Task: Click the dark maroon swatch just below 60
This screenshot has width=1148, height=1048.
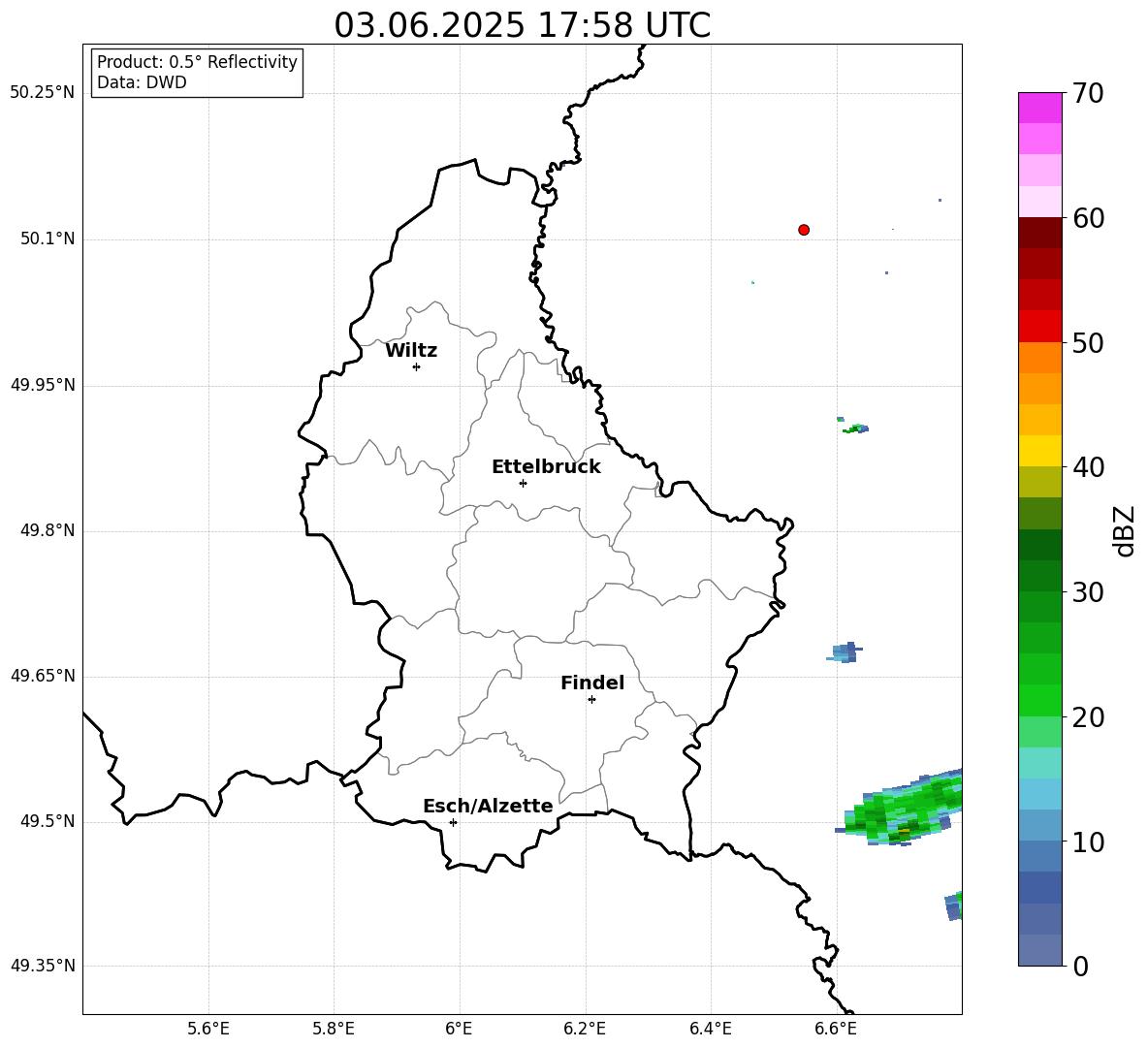Action: pos(1039,233)
